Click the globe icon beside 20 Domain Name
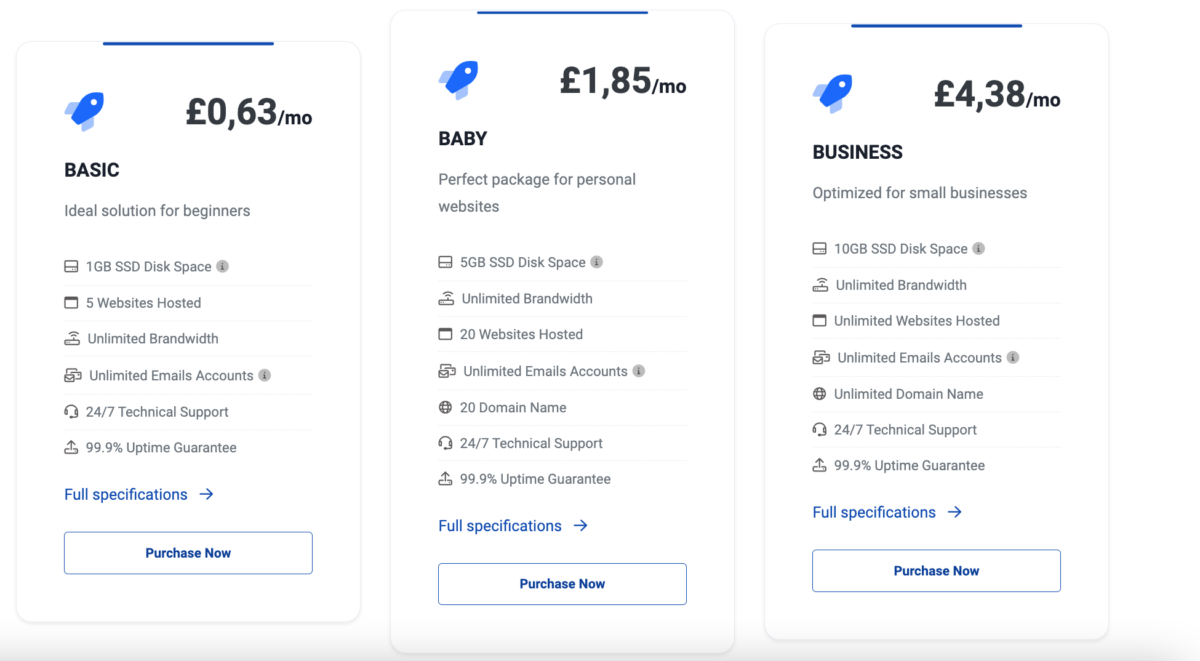 pyautogui.click(x=446, y=407)
